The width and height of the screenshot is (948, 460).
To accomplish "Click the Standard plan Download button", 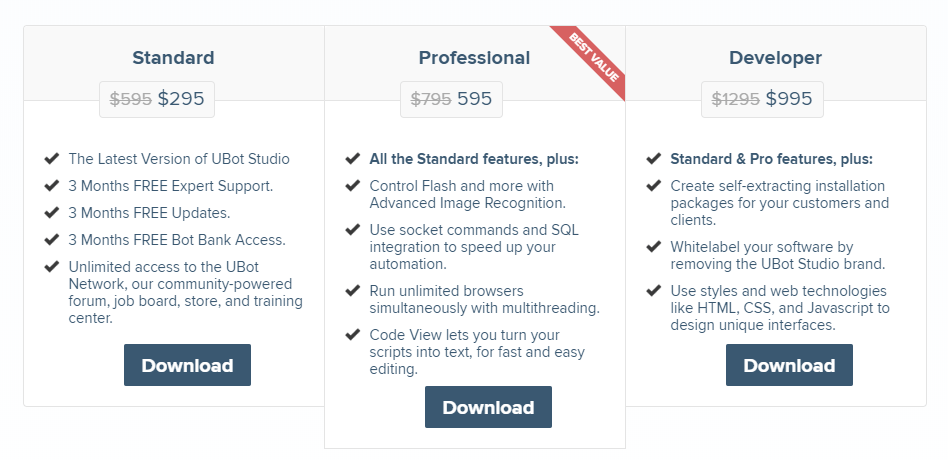I will 187,365.
